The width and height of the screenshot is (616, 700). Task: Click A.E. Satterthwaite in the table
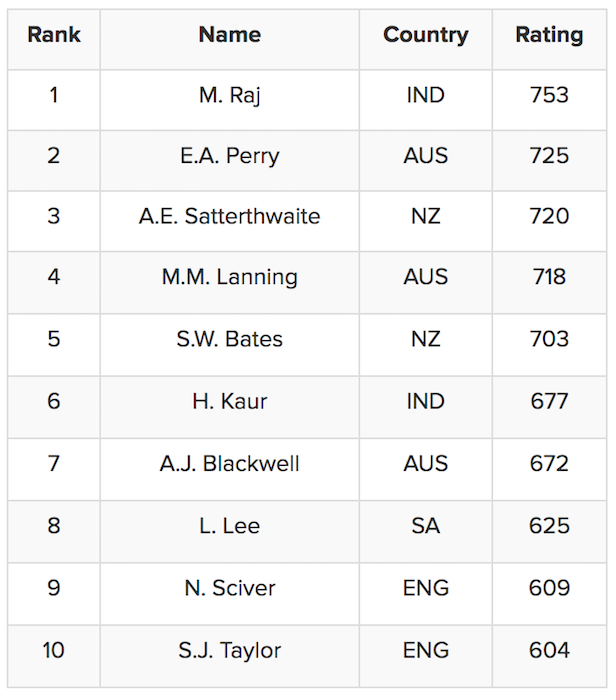pos(230,217)
